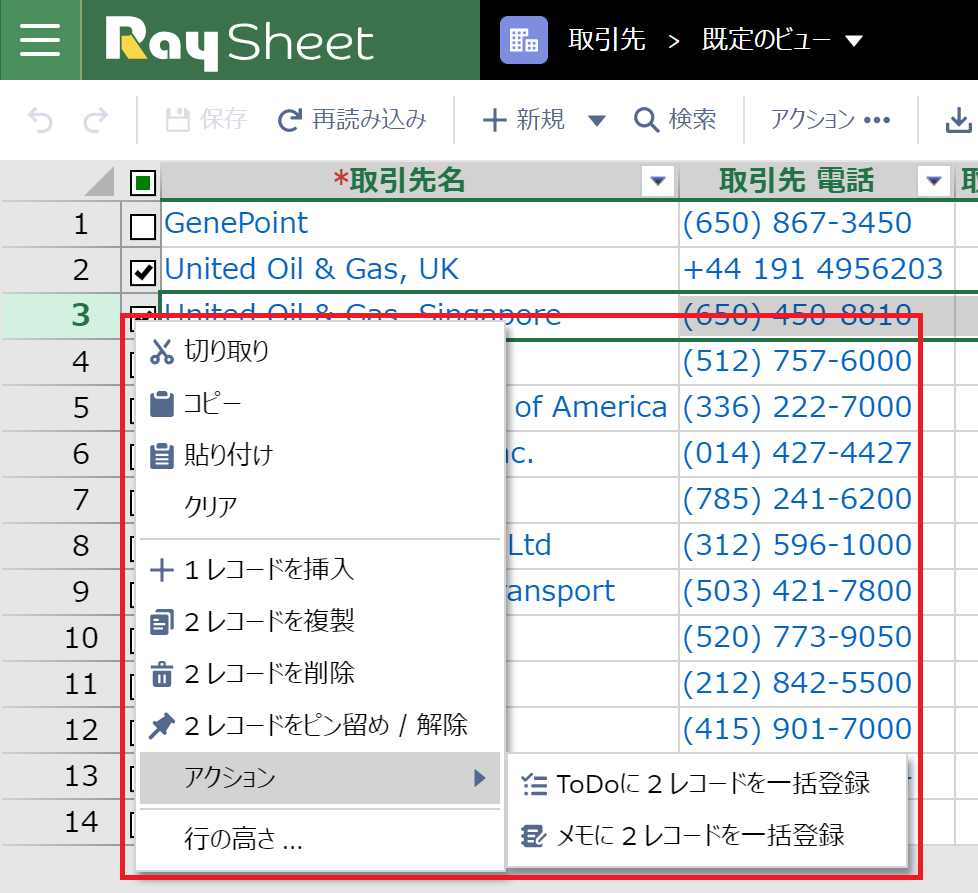Viewport: 978px width, 893px height.
Task: Click the redo arrow icon
Action: 95,120
